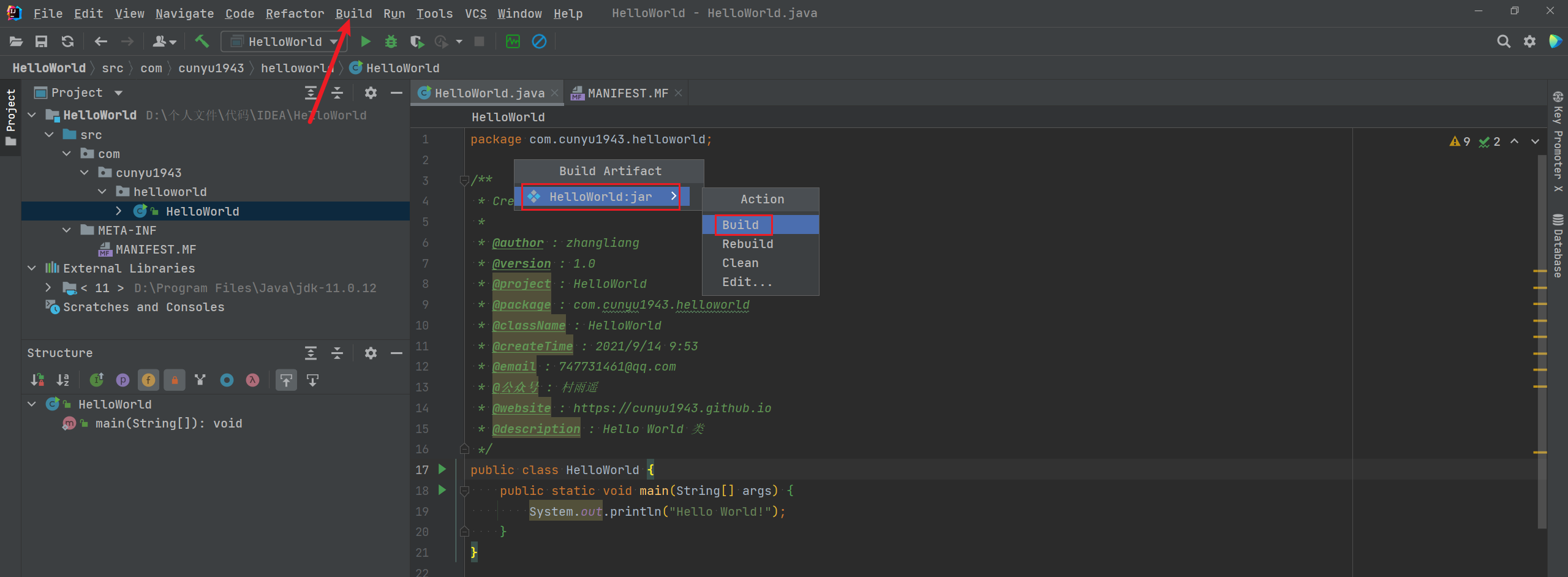The image size is (1568, 577).
Task: Save all files
Action: coord(42,41)
